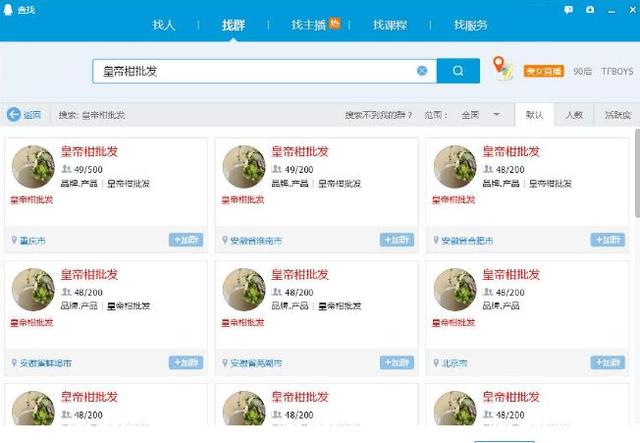Click the magnifier search button

(458, 71)
